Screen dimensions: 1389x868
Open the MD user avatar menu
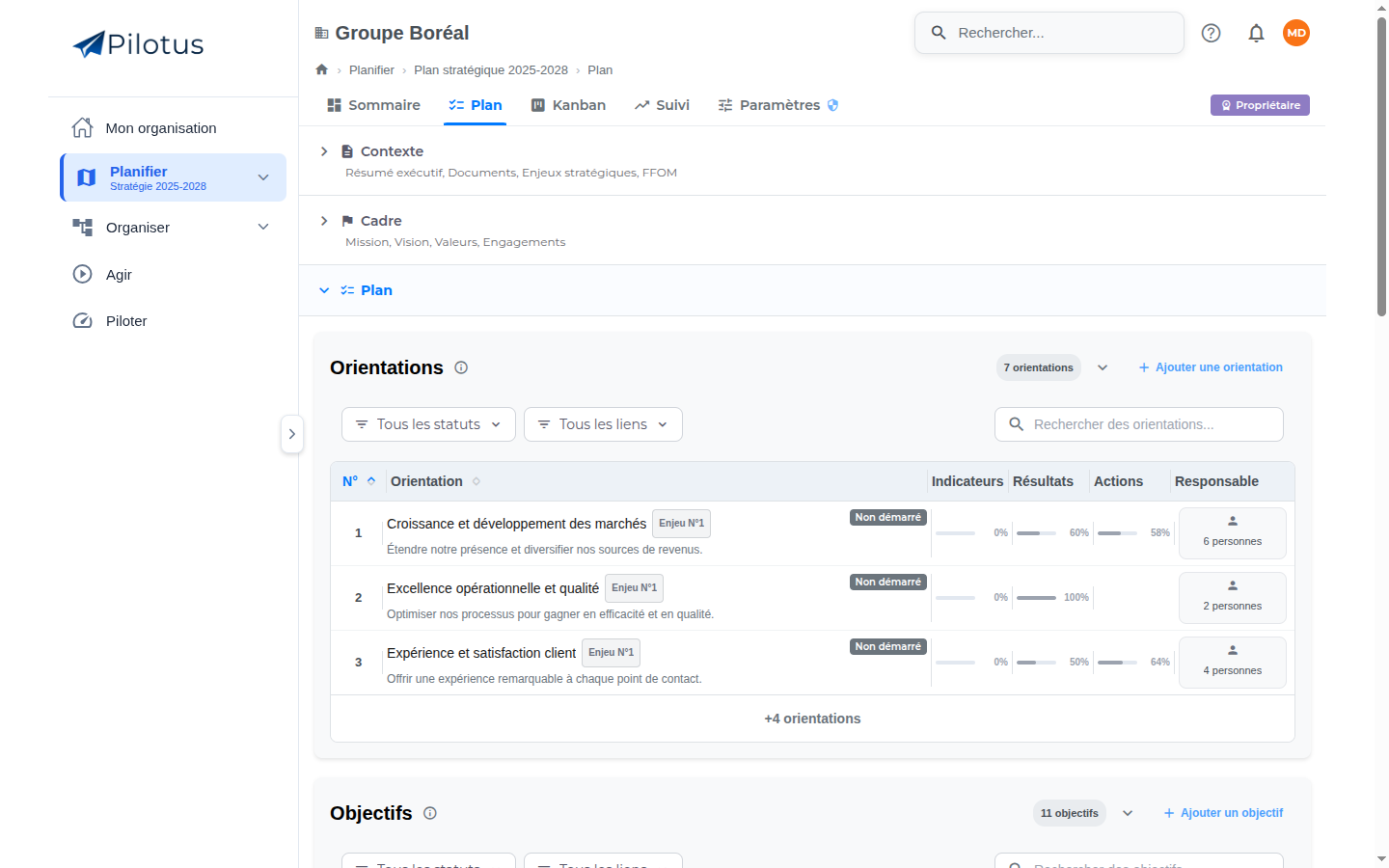tap(1296, 33)
